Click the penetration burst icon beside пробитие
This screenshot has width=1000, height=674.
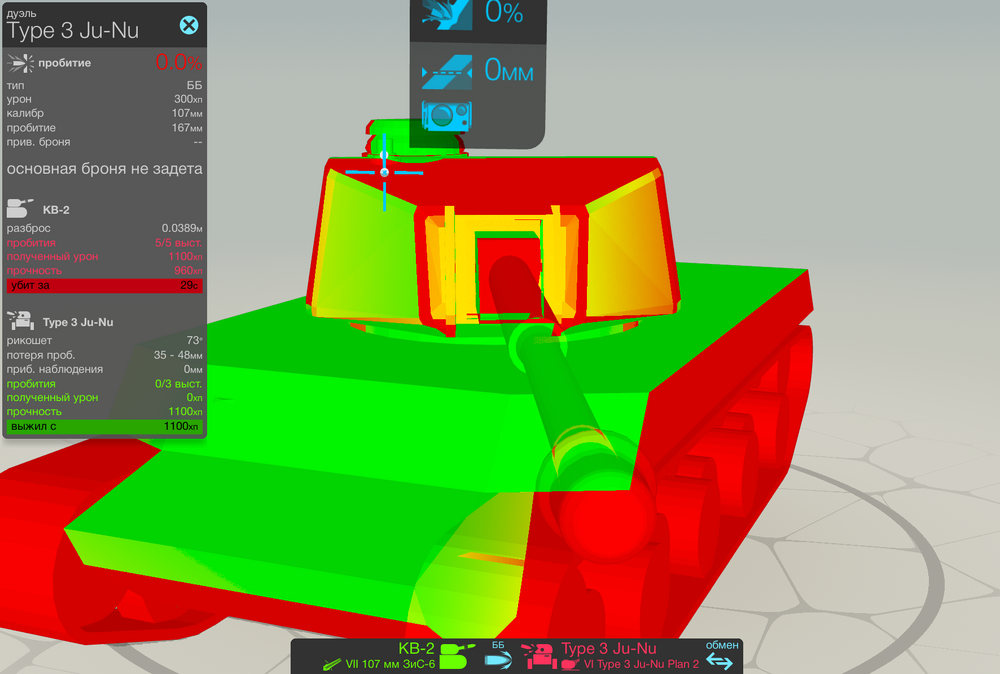pyautogui.click(x=20, y=63)
